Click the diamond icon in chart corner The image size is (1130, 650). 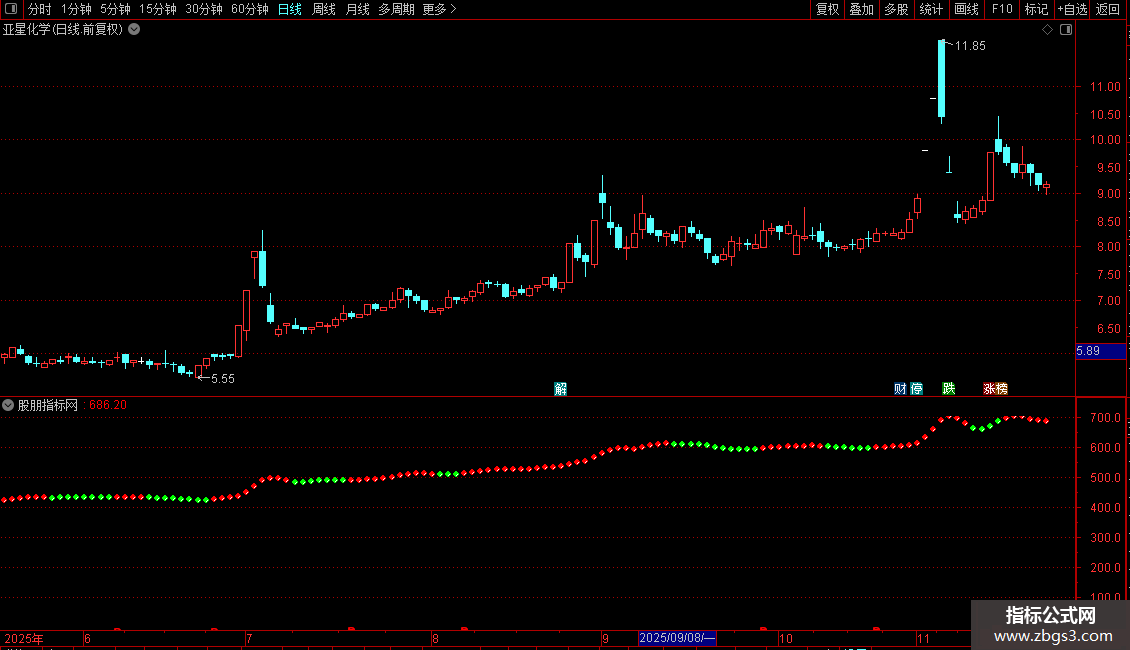tap(1048, 30)
